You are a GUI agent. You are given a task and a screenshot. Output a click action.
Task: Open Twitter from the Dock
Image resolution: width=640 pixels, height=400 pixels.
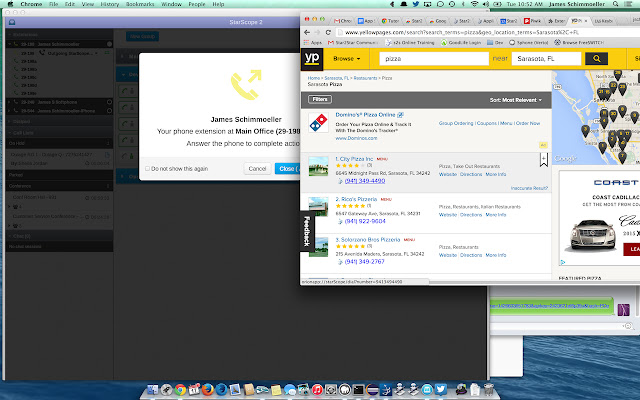click(440, 390)
